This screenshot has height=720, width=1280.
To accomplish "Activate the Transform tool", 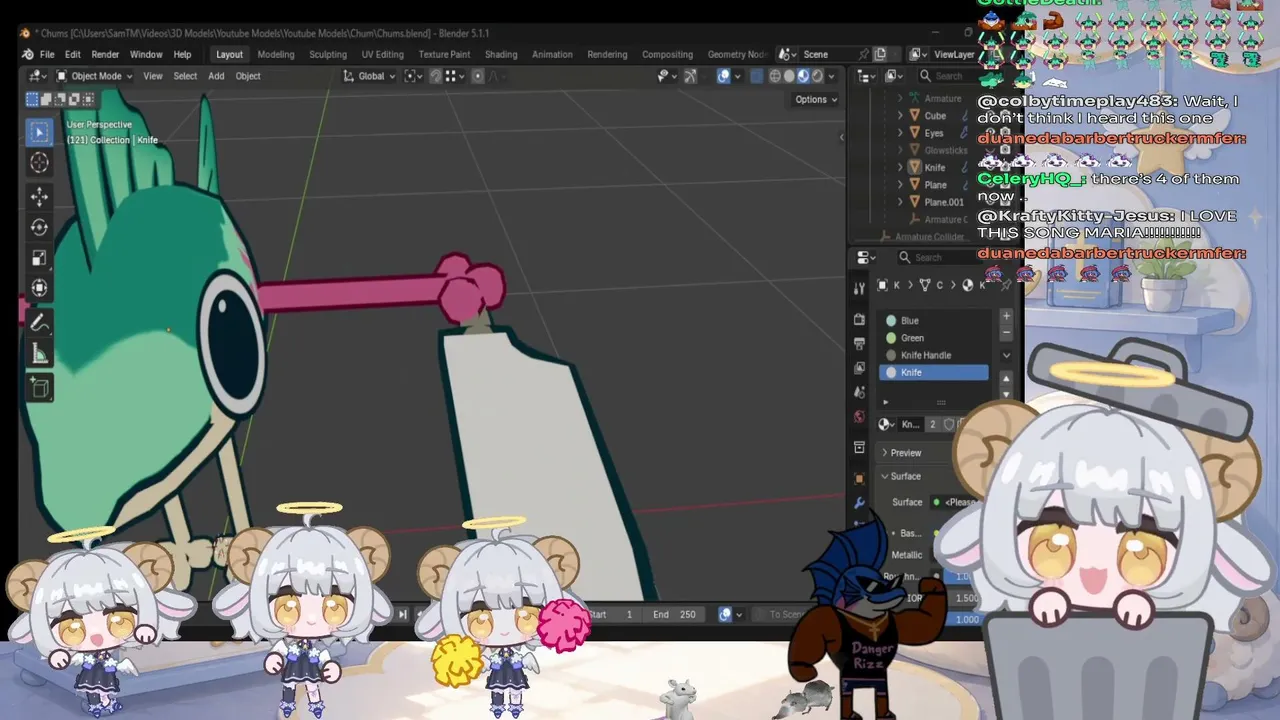I will (40, 289).
